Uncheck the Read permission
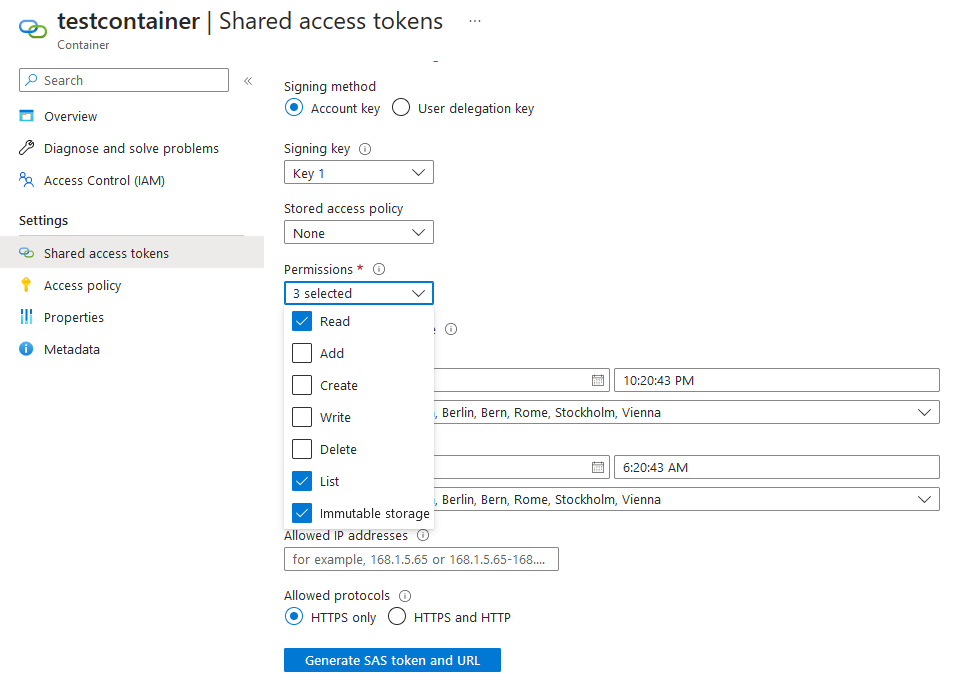This screenshot has height=686, width=964. pyautogui.click(x=302, y=321)
